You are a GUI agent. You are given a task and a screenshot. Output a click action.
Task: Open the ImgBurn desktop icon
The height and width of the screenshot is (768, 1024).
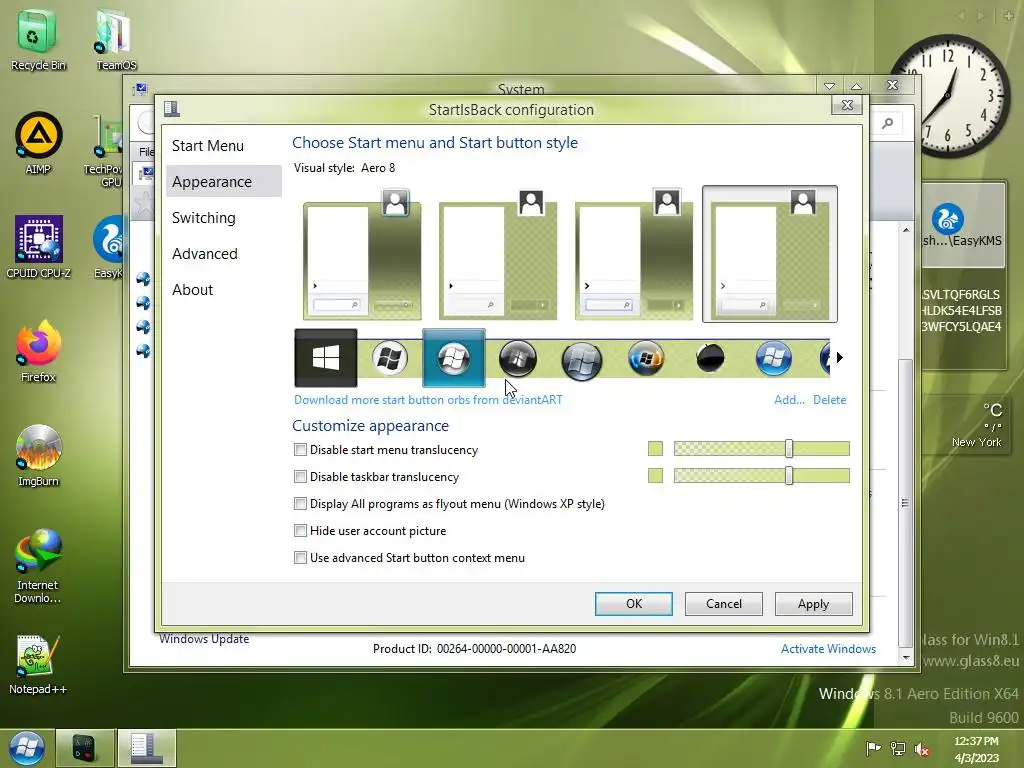pyautogui.click(x=38, y=455)
